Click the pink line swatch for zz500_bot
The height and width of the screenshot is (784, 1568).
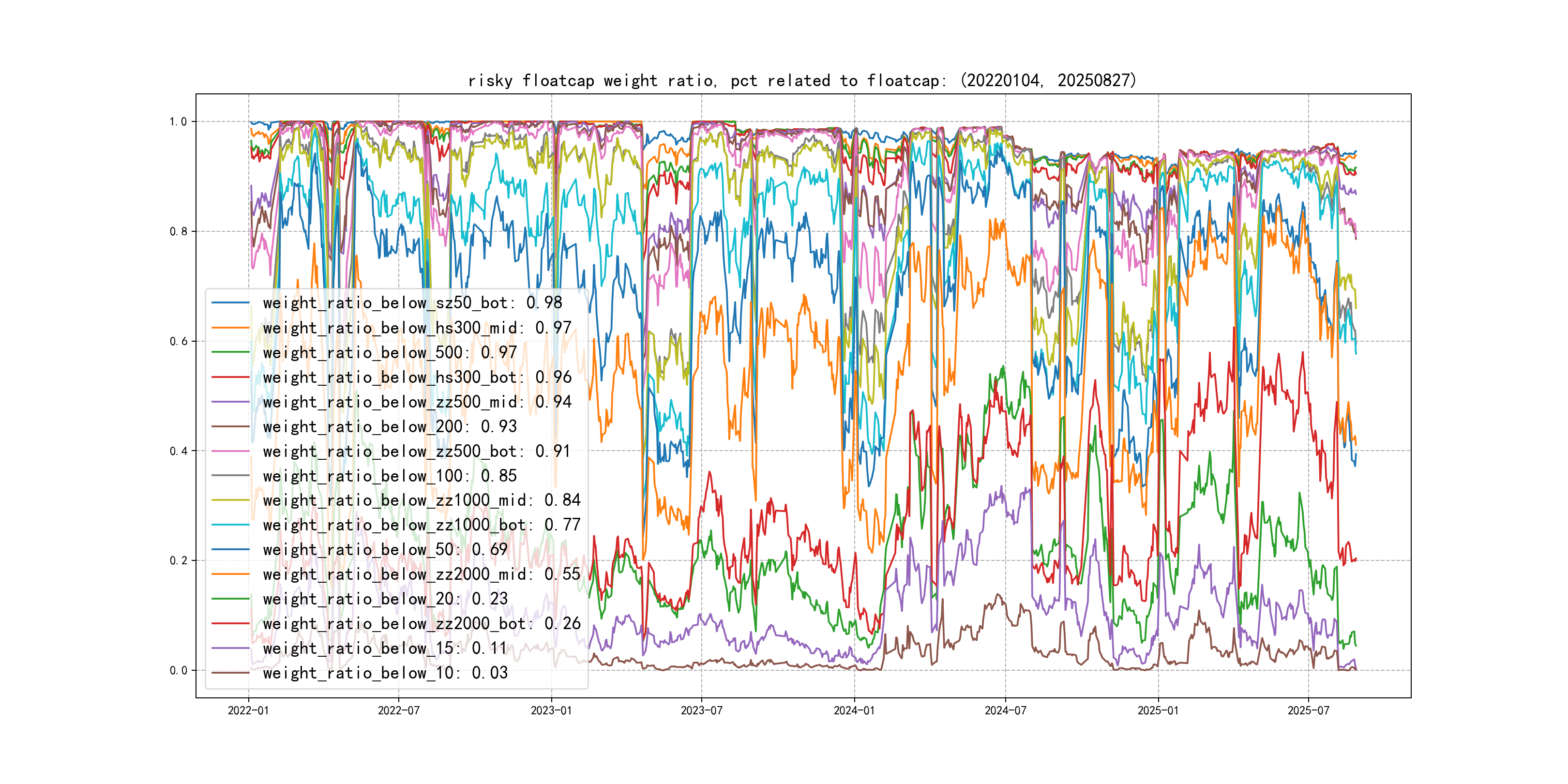[x=230, y=451]
